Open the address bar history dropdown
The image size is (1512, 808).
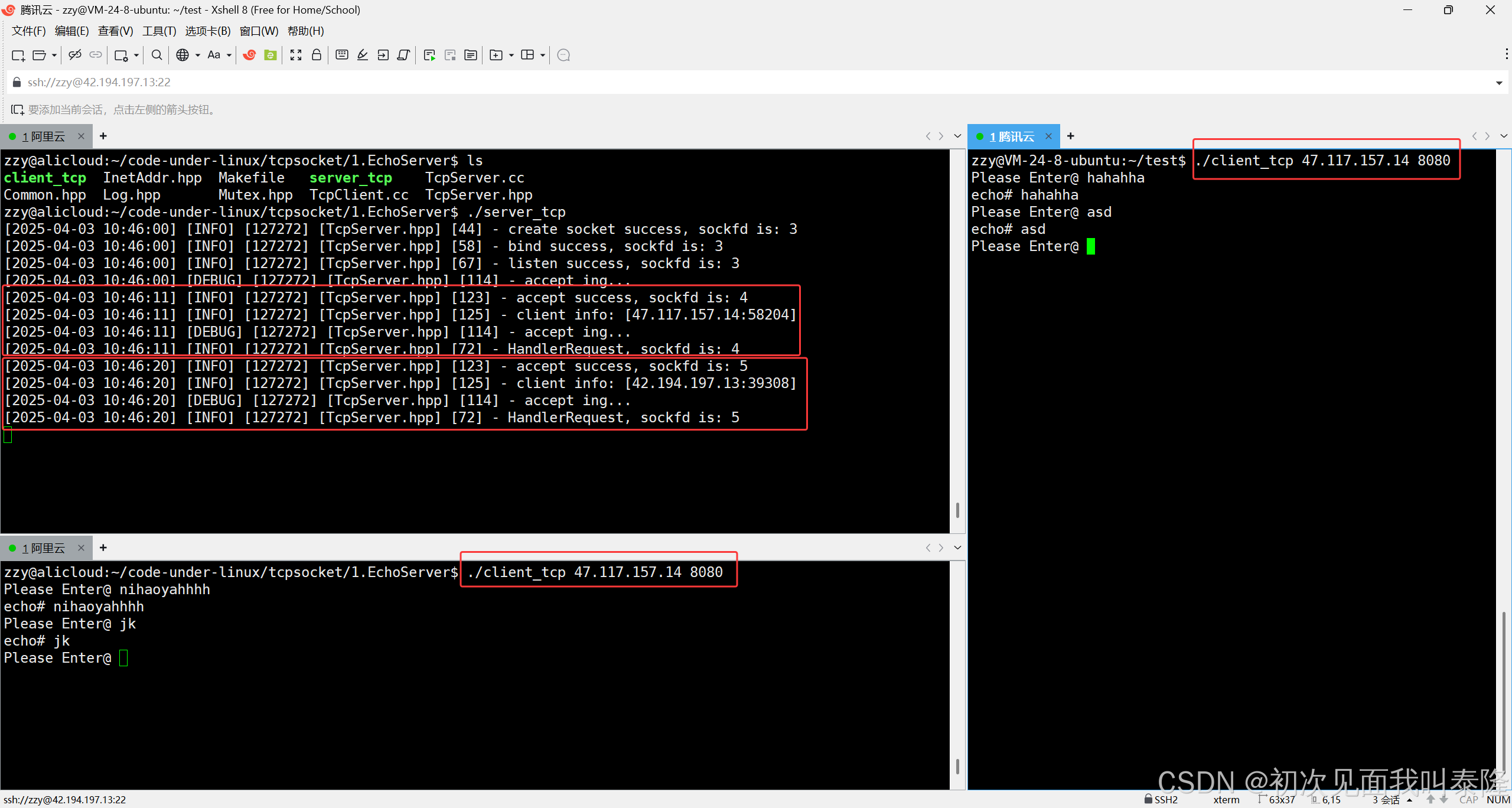[1499, 83]
